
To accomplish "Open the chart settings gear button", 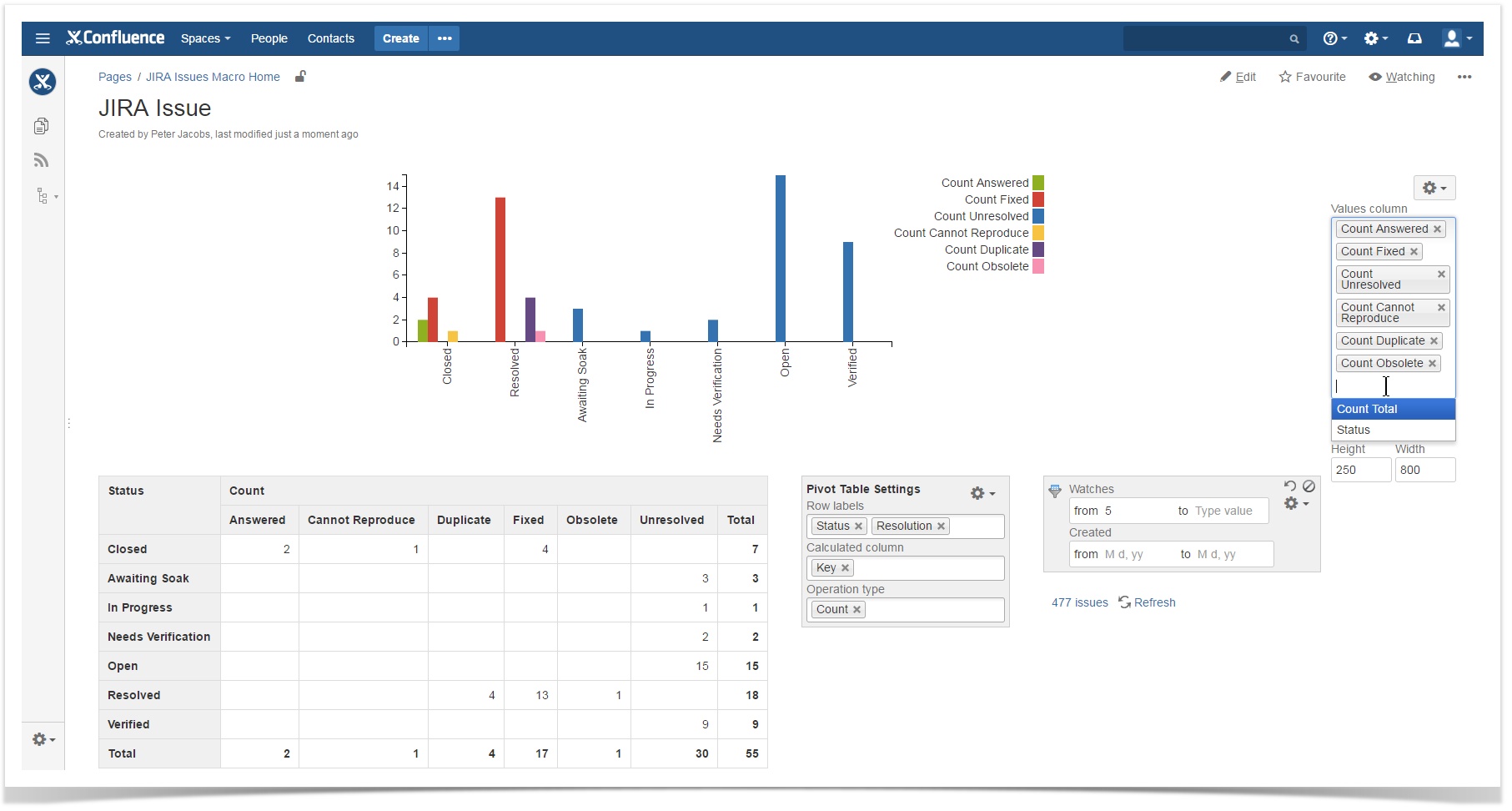I will (1434, 188).
